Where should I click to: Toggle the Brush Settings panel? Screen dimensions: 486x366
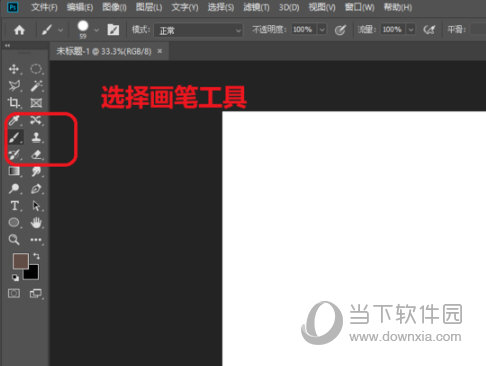click(113, 30)
